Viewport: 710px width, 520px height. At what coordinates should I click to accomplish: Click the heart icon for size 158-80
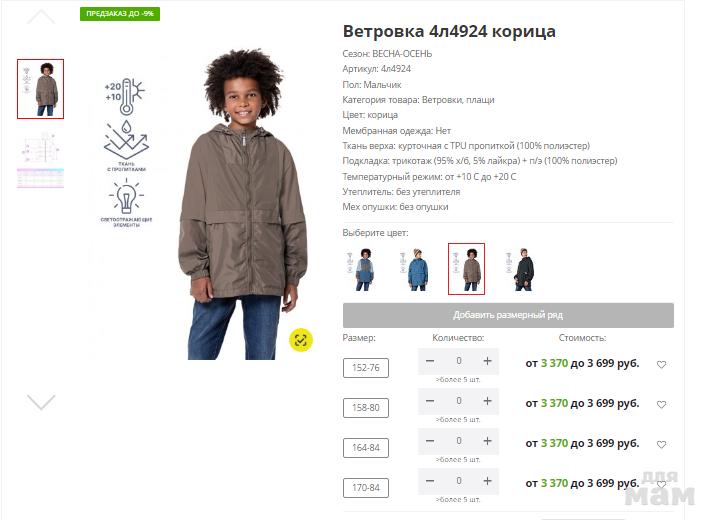click(661, 404)
